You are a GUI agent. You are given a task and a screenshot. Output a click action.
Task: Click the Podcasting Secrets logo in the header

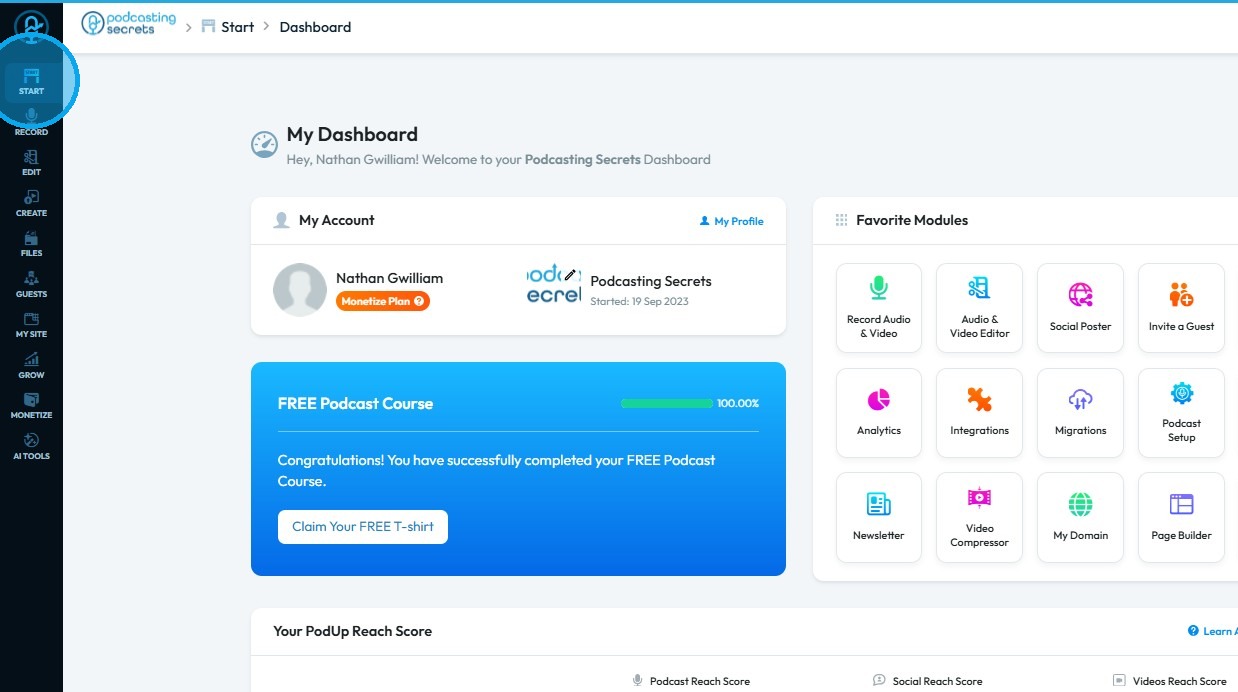click(x=128, y=24)
